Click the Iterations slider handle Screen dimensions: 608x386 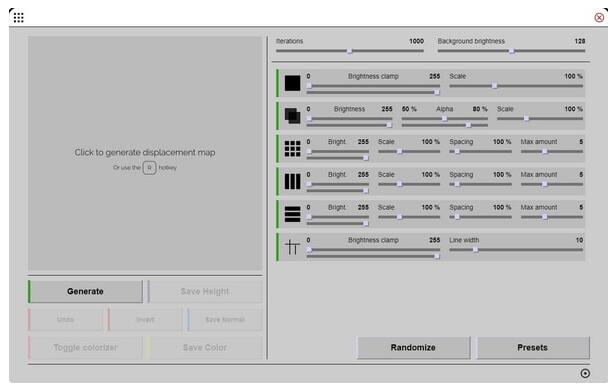(349, 51)
